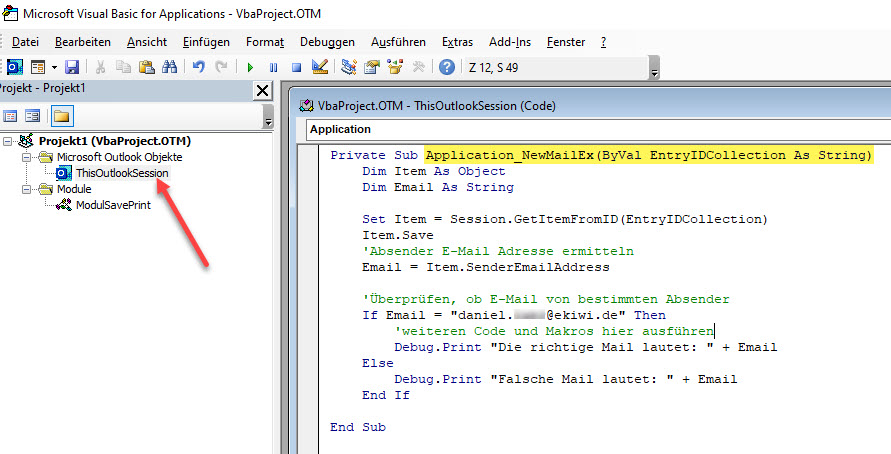This screenshot has height=454, width=891.
Task: Open the Ausführen menu
Action: click(398, 42)
